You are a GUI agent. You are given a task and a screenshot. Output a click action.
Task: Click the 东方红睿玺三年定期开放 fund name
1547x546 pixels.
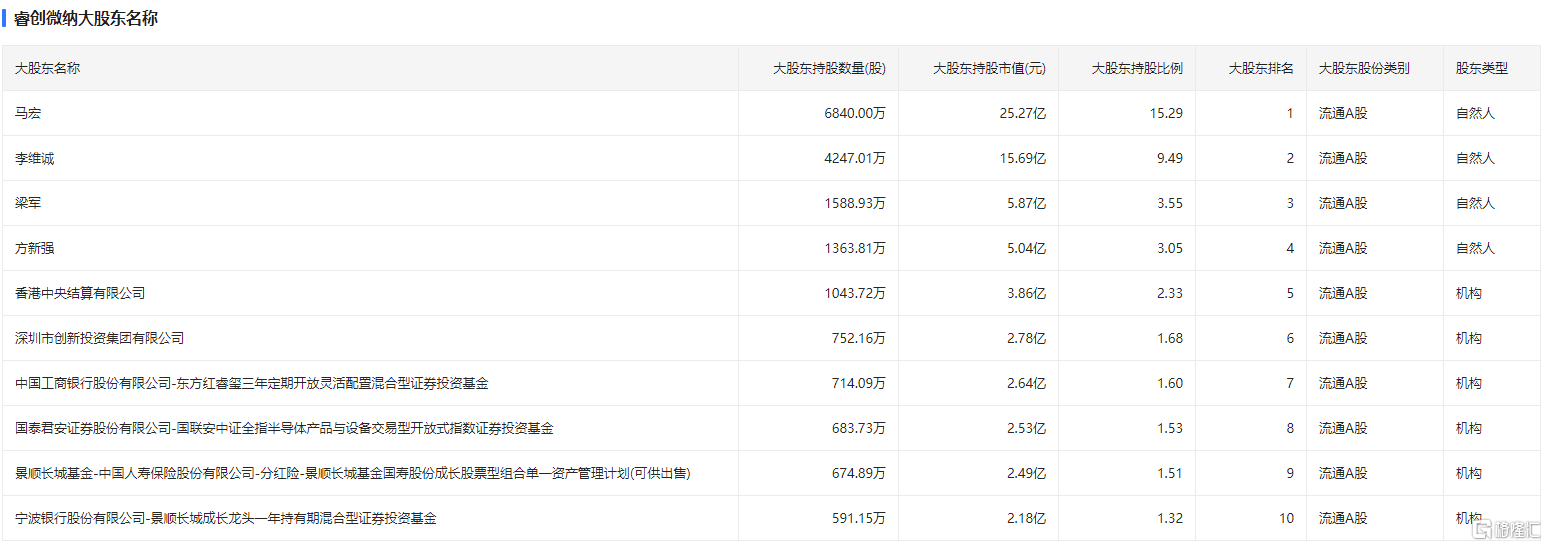click(x=252, y=383)
